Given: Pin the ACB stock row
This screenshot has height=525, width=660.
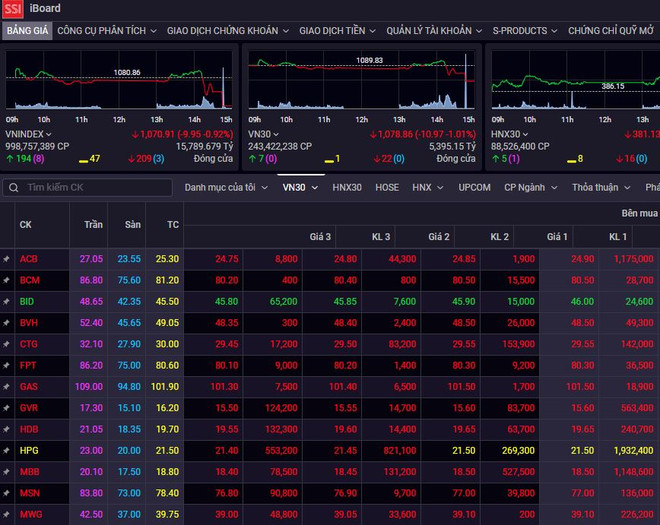Looking at the screenshot, I should (7, 259).
